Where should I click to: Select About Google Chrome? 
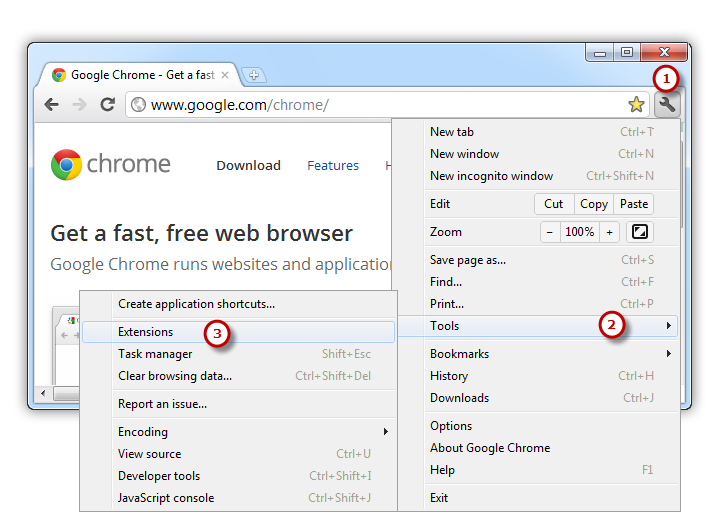536,448
